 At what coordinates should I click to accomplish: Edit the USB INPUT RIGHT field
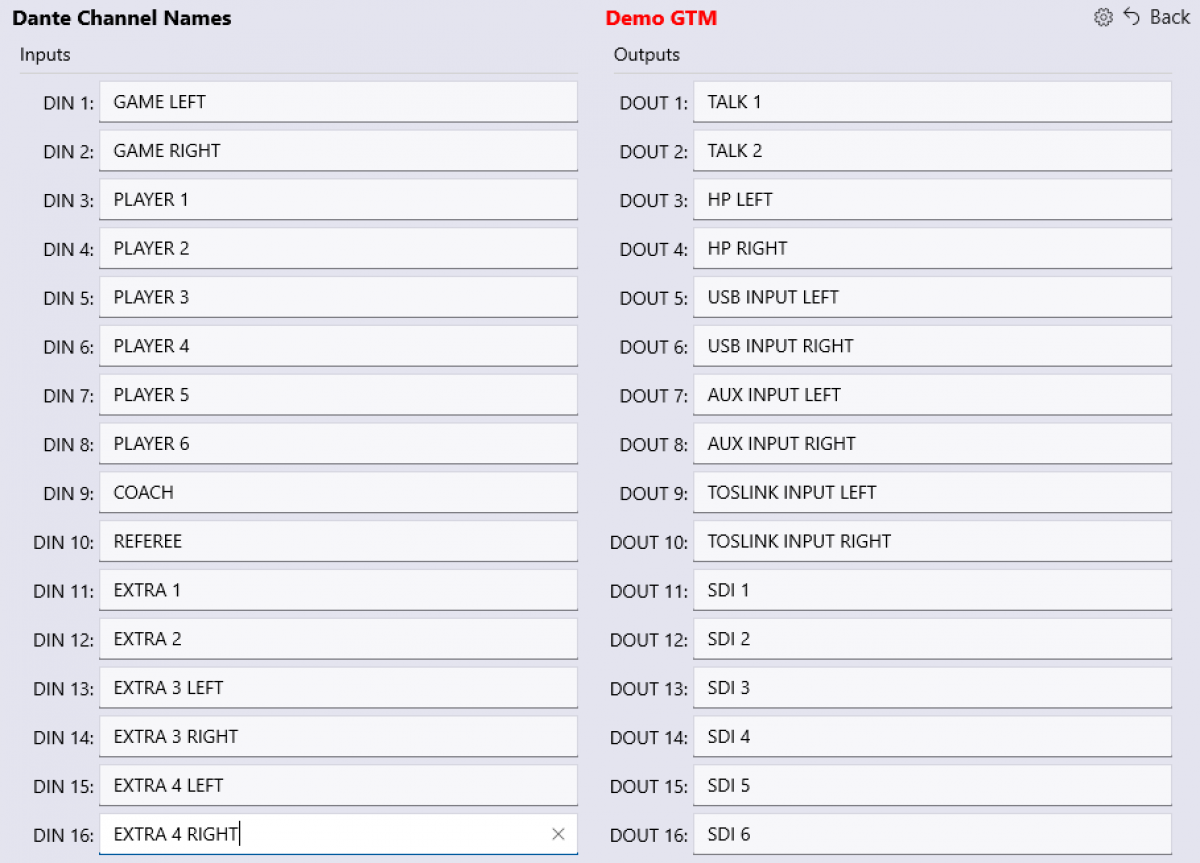click(932, 346)
